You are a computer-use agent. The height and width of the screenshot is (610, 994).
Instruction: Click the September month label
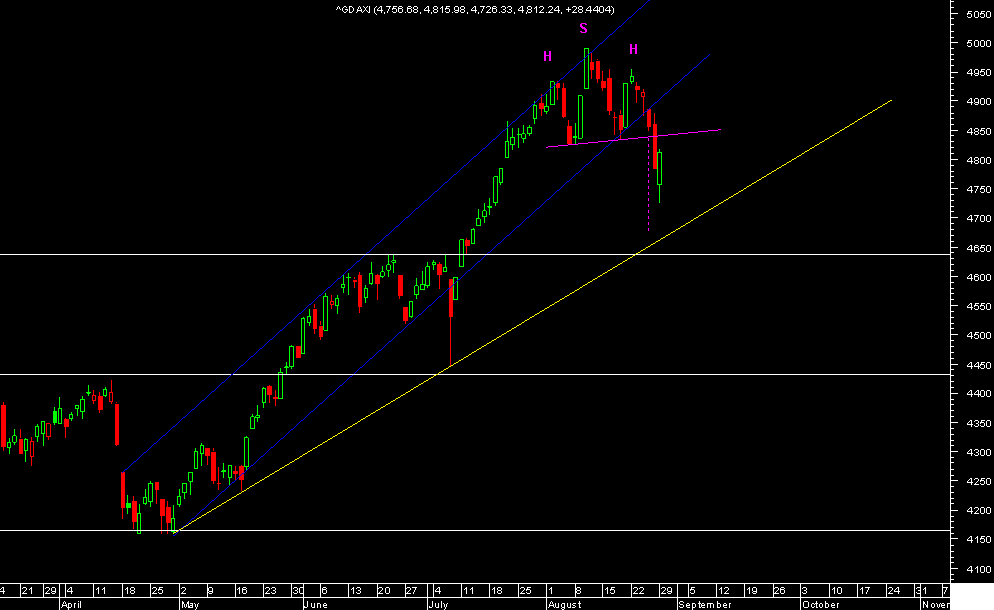point(705,604)
